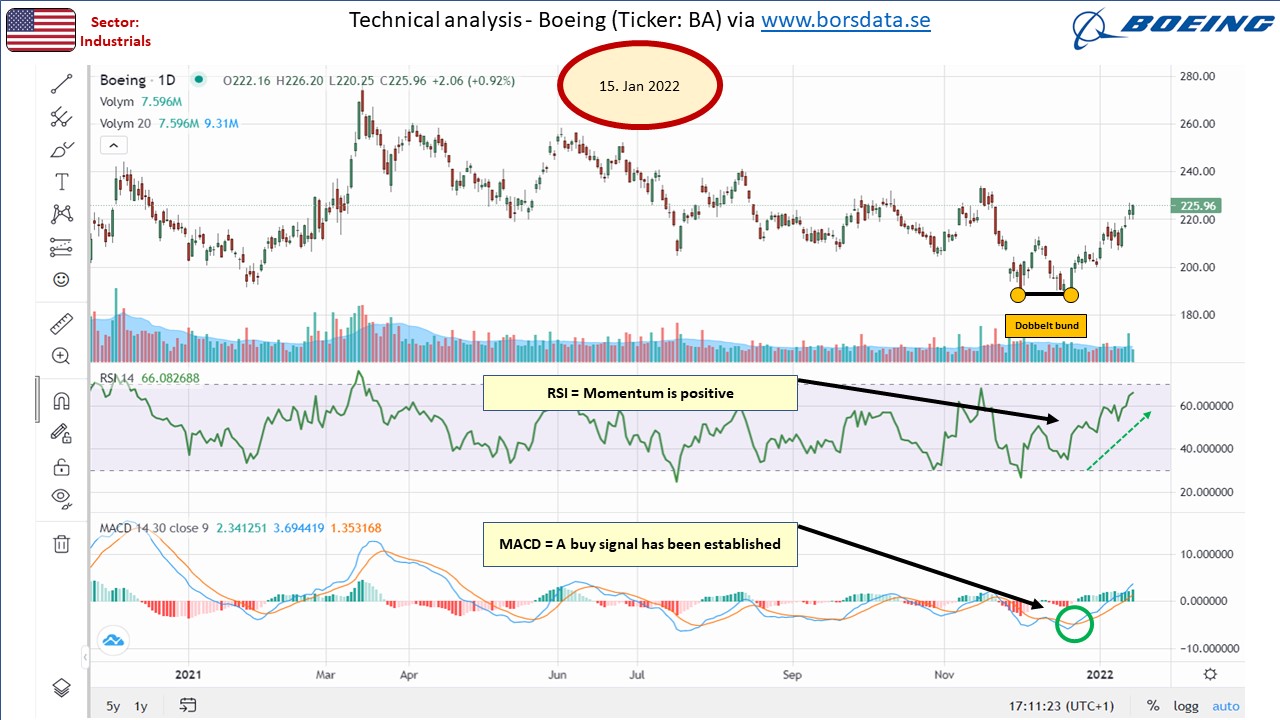
Task: Toggle logg logarithmic scale
Action: pos(1186,706)
